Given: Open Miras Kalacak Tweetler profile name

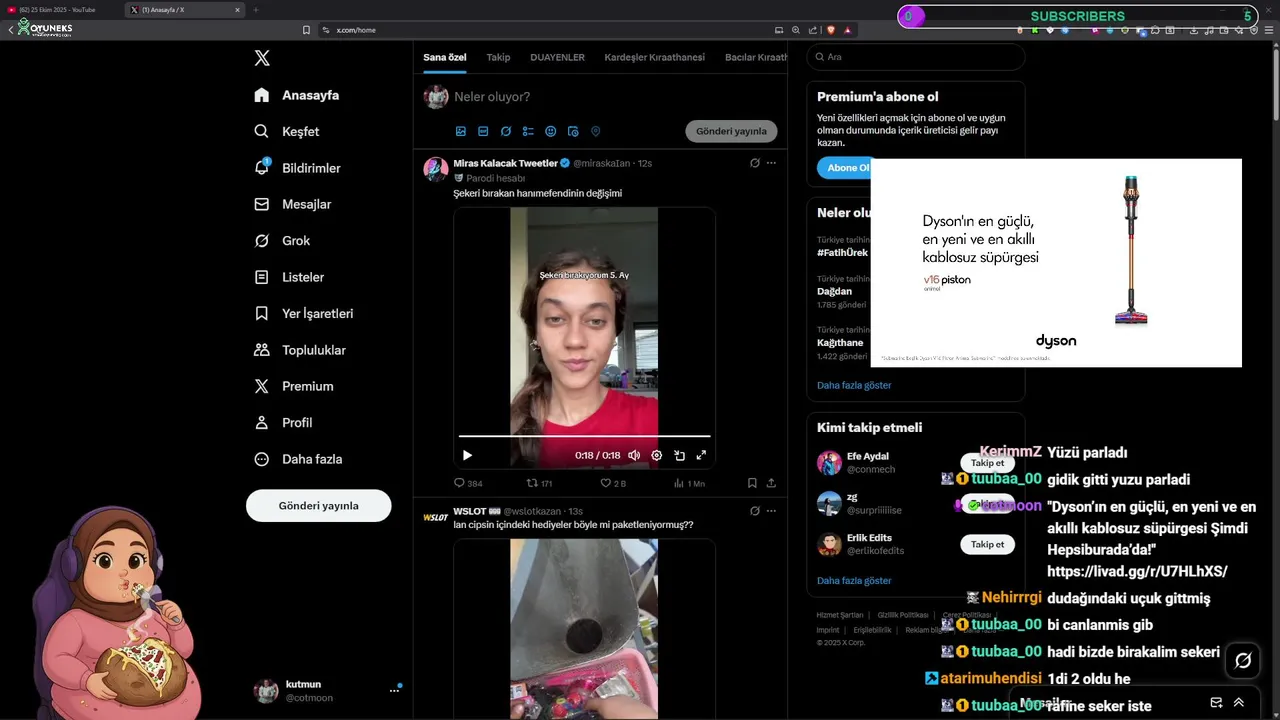Looking at the screenshot, I should point(505,163).
